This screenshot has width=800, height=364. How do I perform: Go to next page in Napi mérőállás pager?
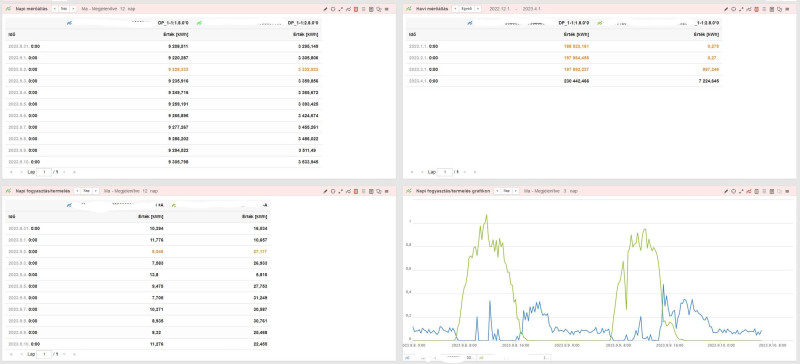65,172
